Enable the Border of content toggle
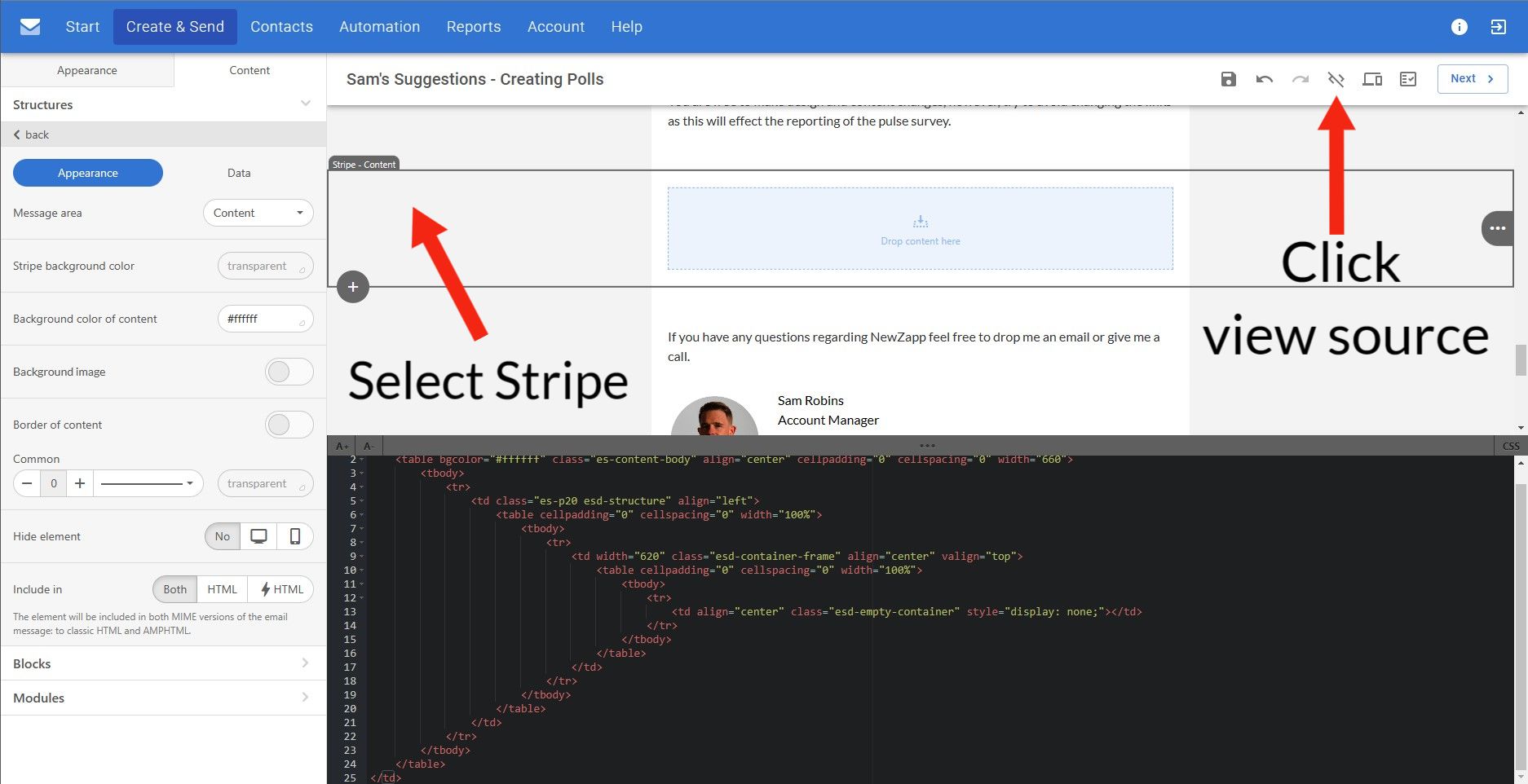 point(289,425)
